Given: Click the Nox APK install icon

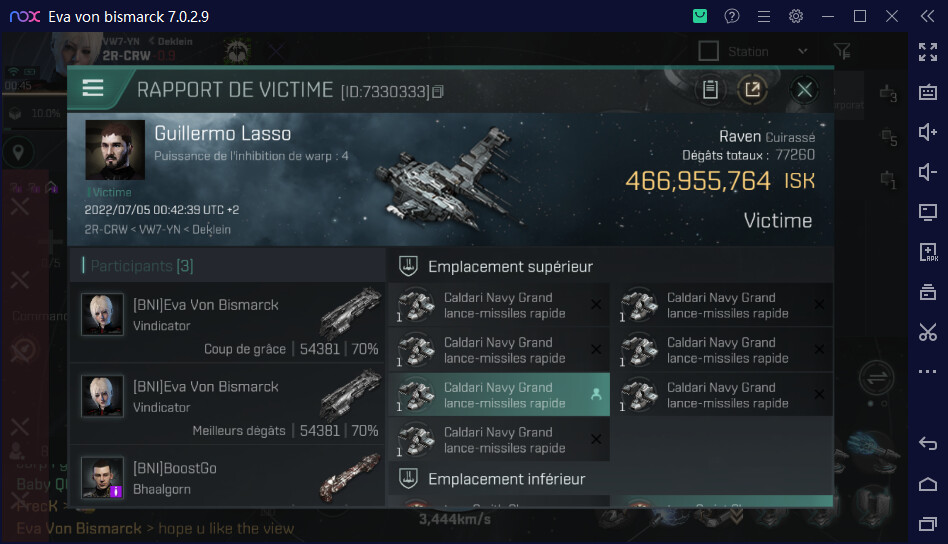Looking at the screenshot, I should pyautogui.click(x=927, y=251).
